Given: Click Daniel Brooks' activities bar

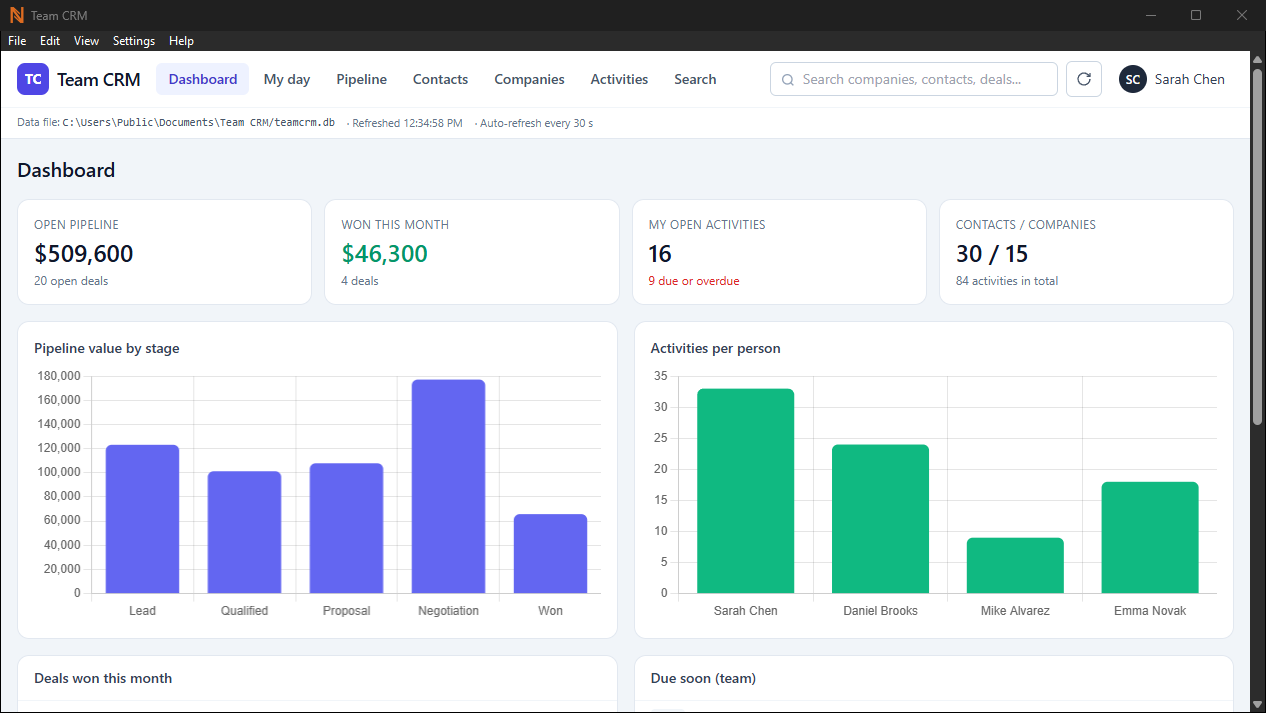Looking at the screenshot, I should click(x=880, y=519).
